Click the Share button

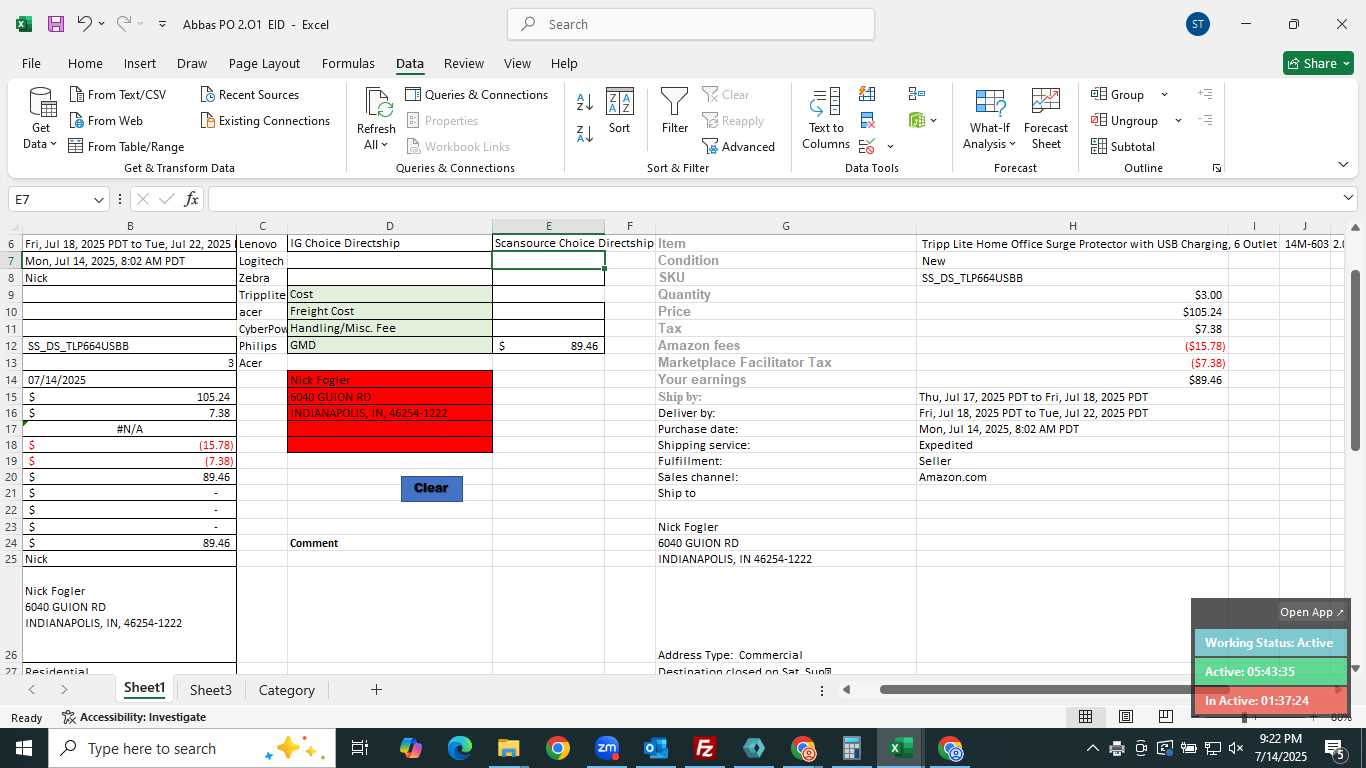1318,63
